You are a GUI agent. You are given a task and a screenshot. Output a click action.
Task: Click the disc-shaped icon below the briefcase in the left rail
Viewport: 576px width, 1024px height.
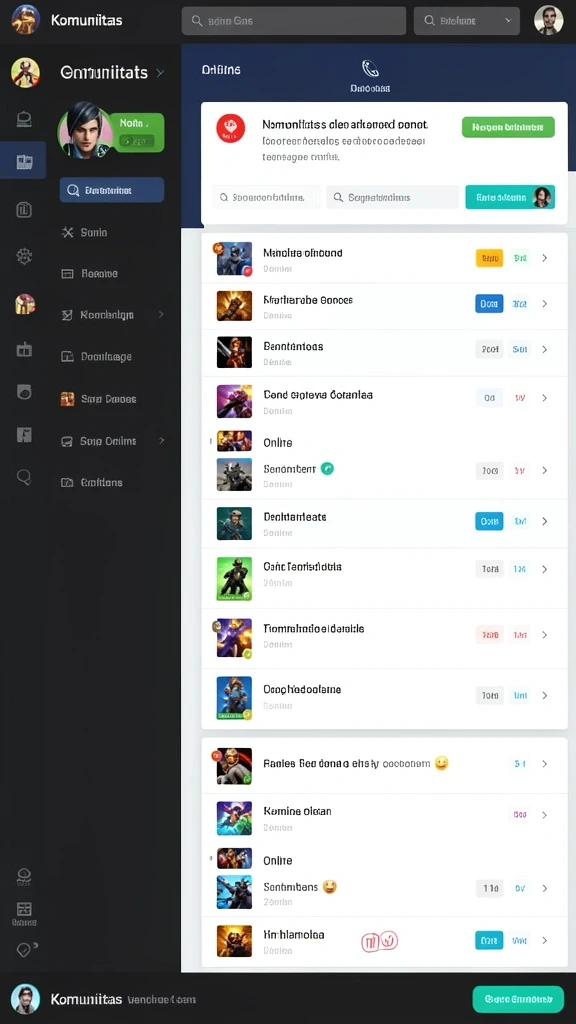24,391
